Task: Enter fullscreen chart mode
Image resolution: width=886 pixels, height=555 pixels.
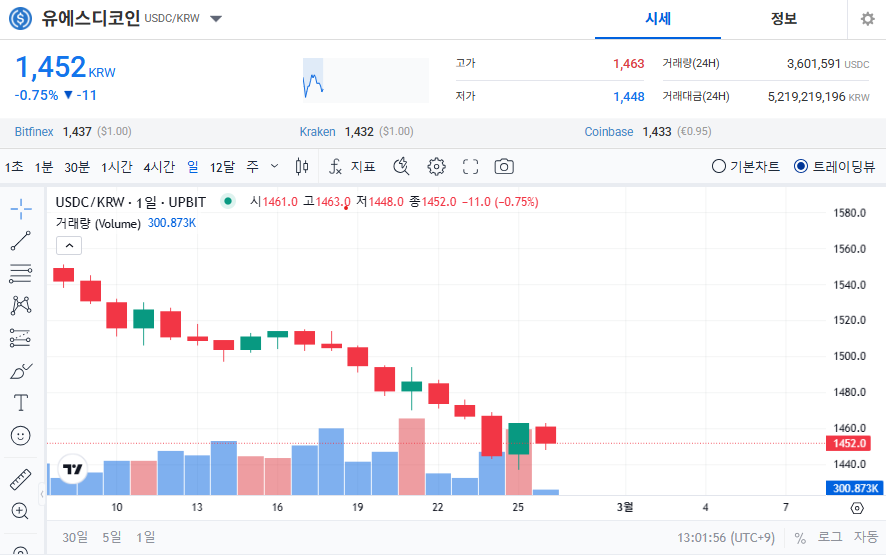Action: click(470, 167)
